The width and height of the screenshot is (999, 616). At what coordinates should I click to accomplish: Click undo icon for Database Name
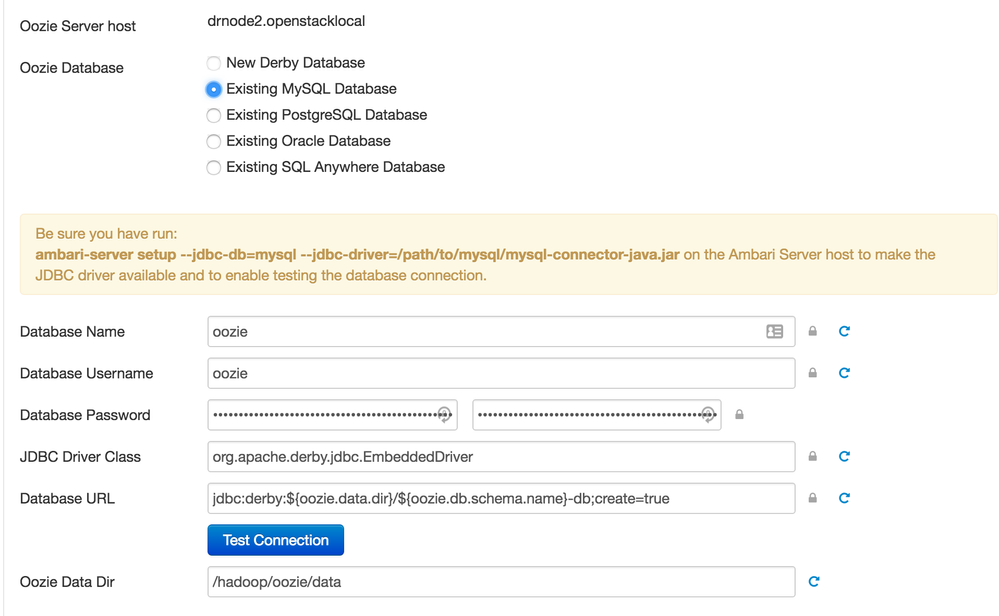click(844, 332)
